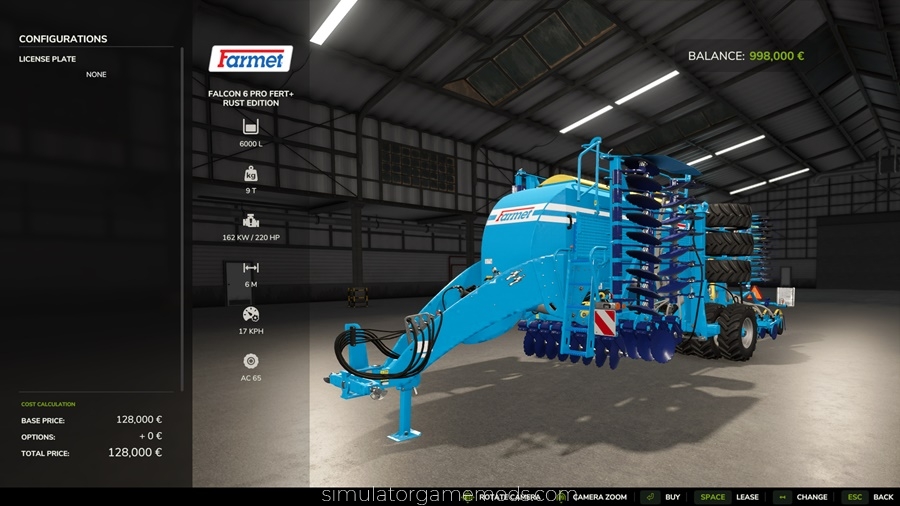Click the Enter key icon beside BUY
900x506 pixels.
pos(650,497)
